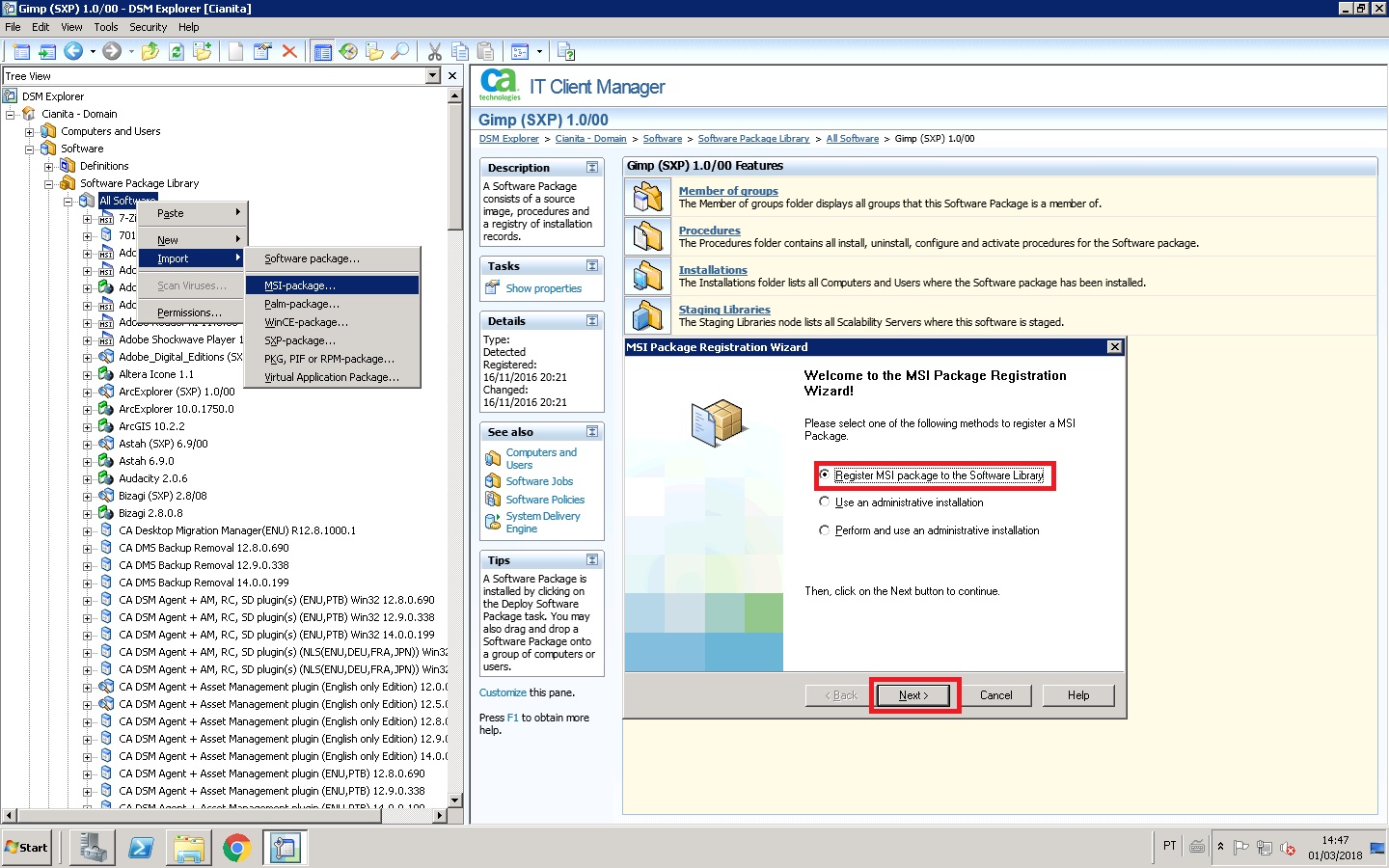The height and width of the screenshot is (868, 1389).
Task: Click the Windows Start button
Action: pyautogui.click(x=27, y=848)
